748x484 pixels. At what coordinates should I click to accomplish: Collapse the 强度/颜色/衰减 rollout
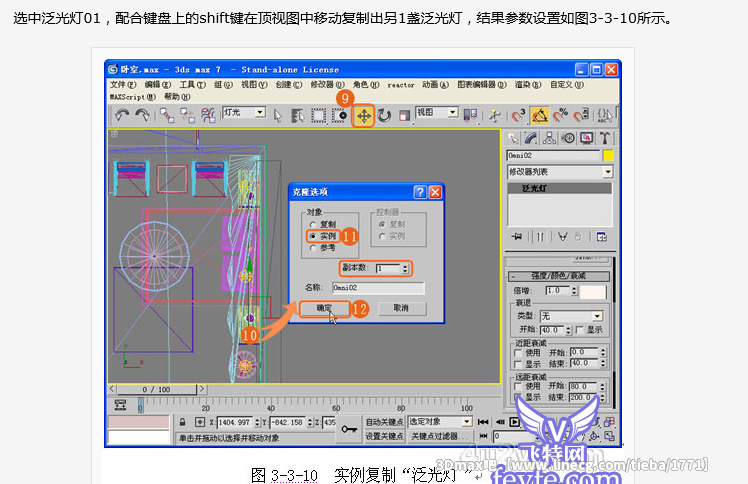click(558, 276)
